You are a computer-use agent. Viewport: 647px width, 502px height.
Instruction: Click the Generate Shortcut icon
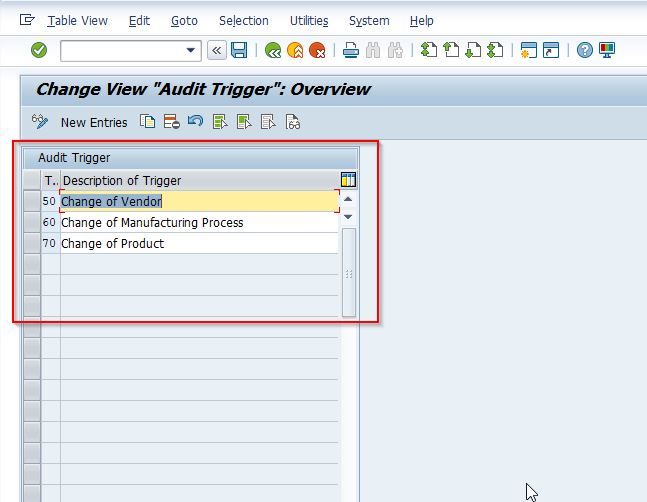551,50
